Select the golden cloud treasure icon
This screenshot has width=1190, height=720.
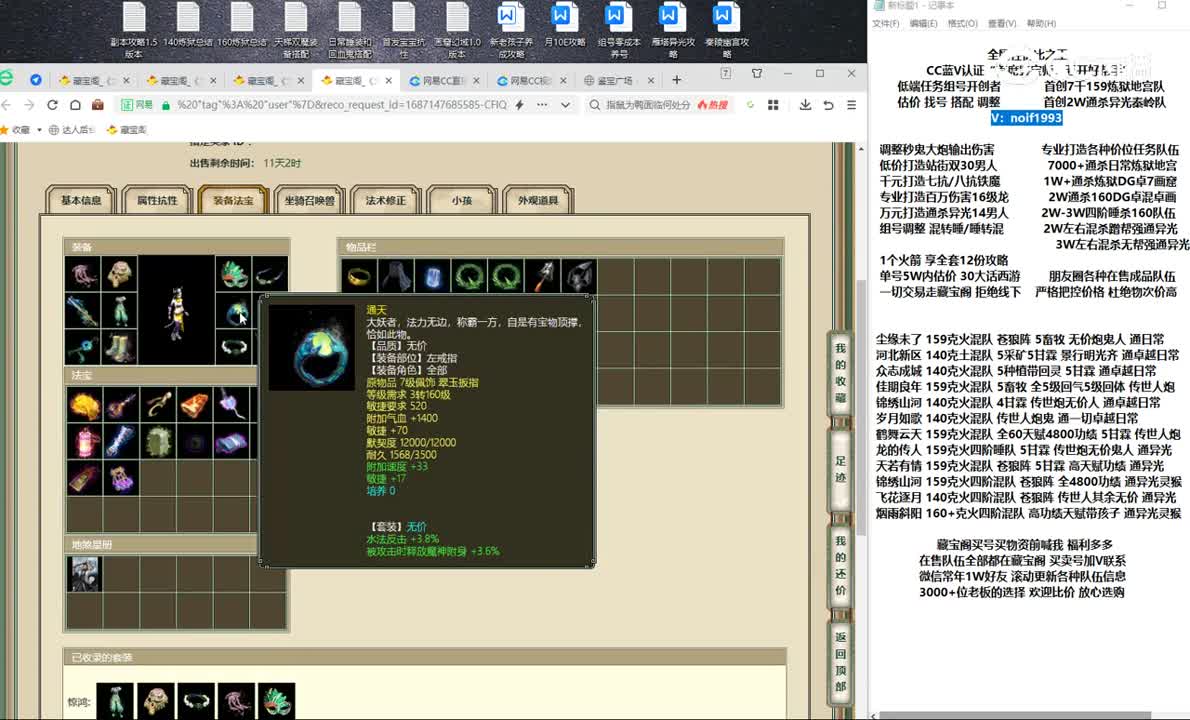coord(84,406)
